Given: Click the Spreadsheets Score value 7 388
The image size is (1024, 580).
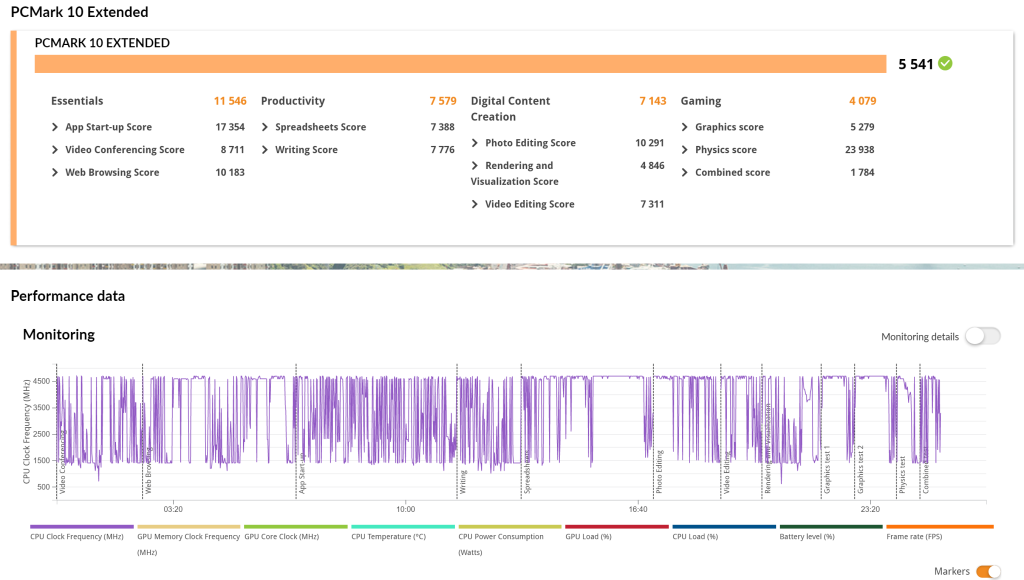Looking at the screenshot, I should 443,127.
